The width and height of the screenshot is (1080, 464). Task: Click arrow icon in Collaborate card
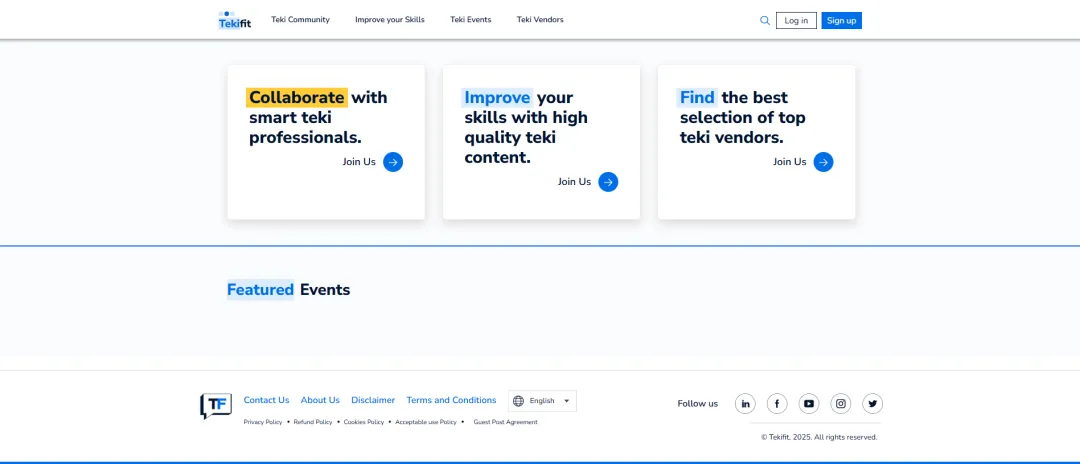pyautogui.click(x=393, y=162)
